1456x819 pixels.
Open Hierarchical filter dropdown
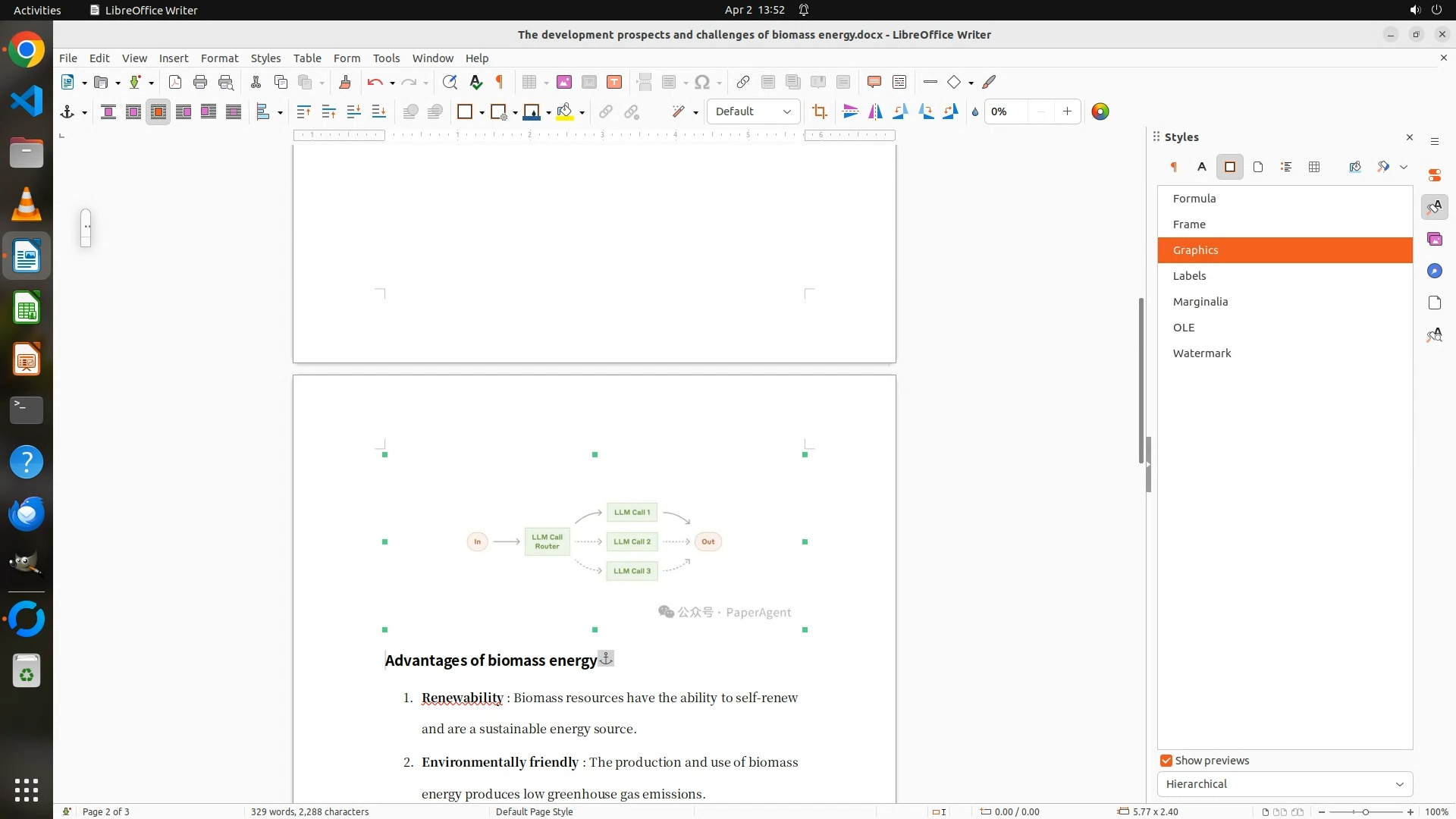tap(1285, 784)
